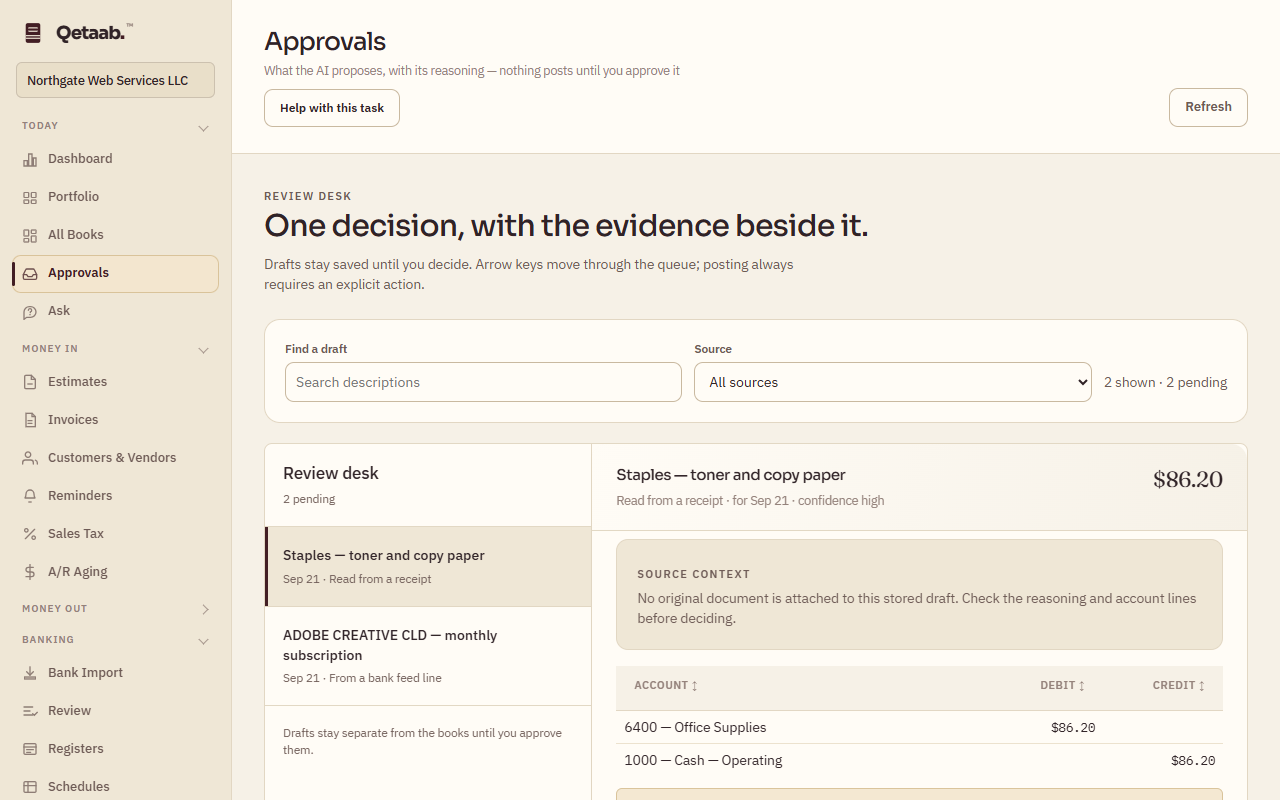This screenshot has width=1280, height=800.
Task: Click the SOURCE CONTEXT heading
Action: [x=693, y=574]
